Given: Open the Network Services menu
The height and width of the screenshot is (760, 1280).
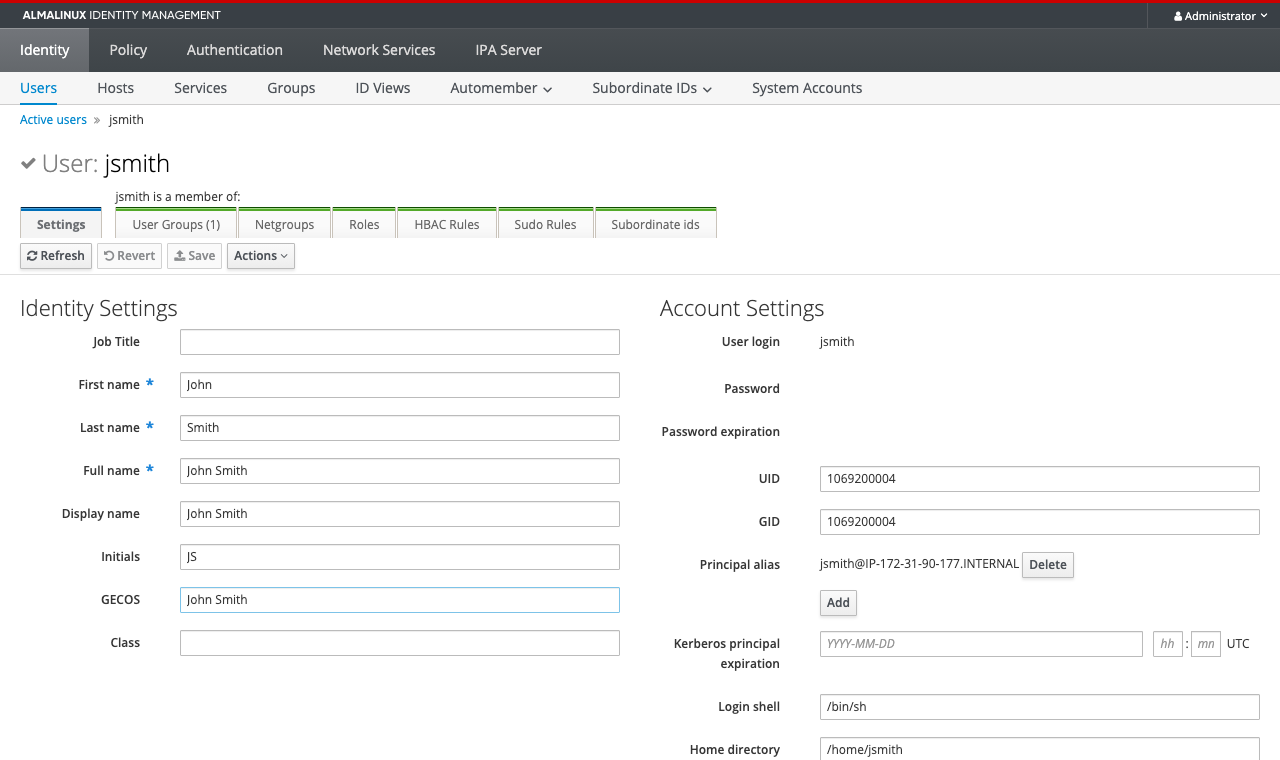Looking at the screenshot, I should point(379,50).
